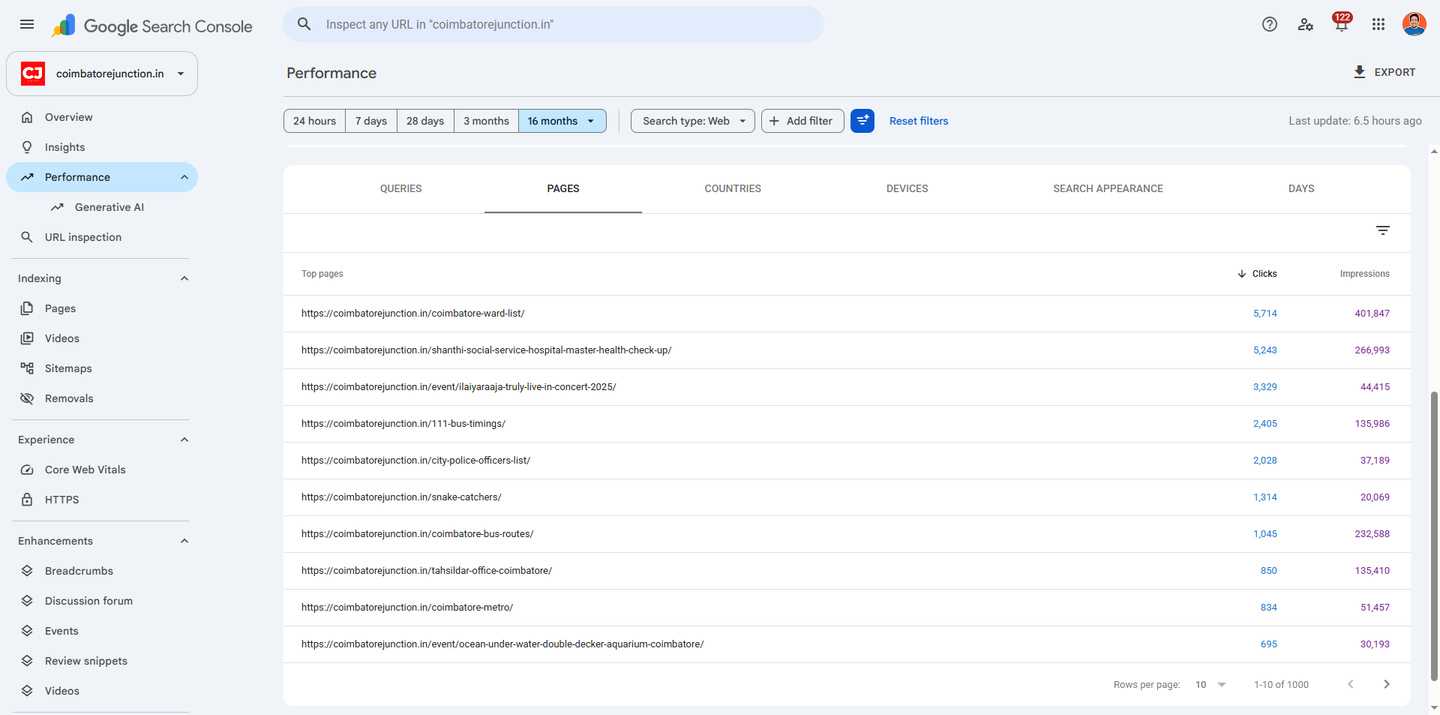Collapse the Performance section chevron

tap(184, 177)
